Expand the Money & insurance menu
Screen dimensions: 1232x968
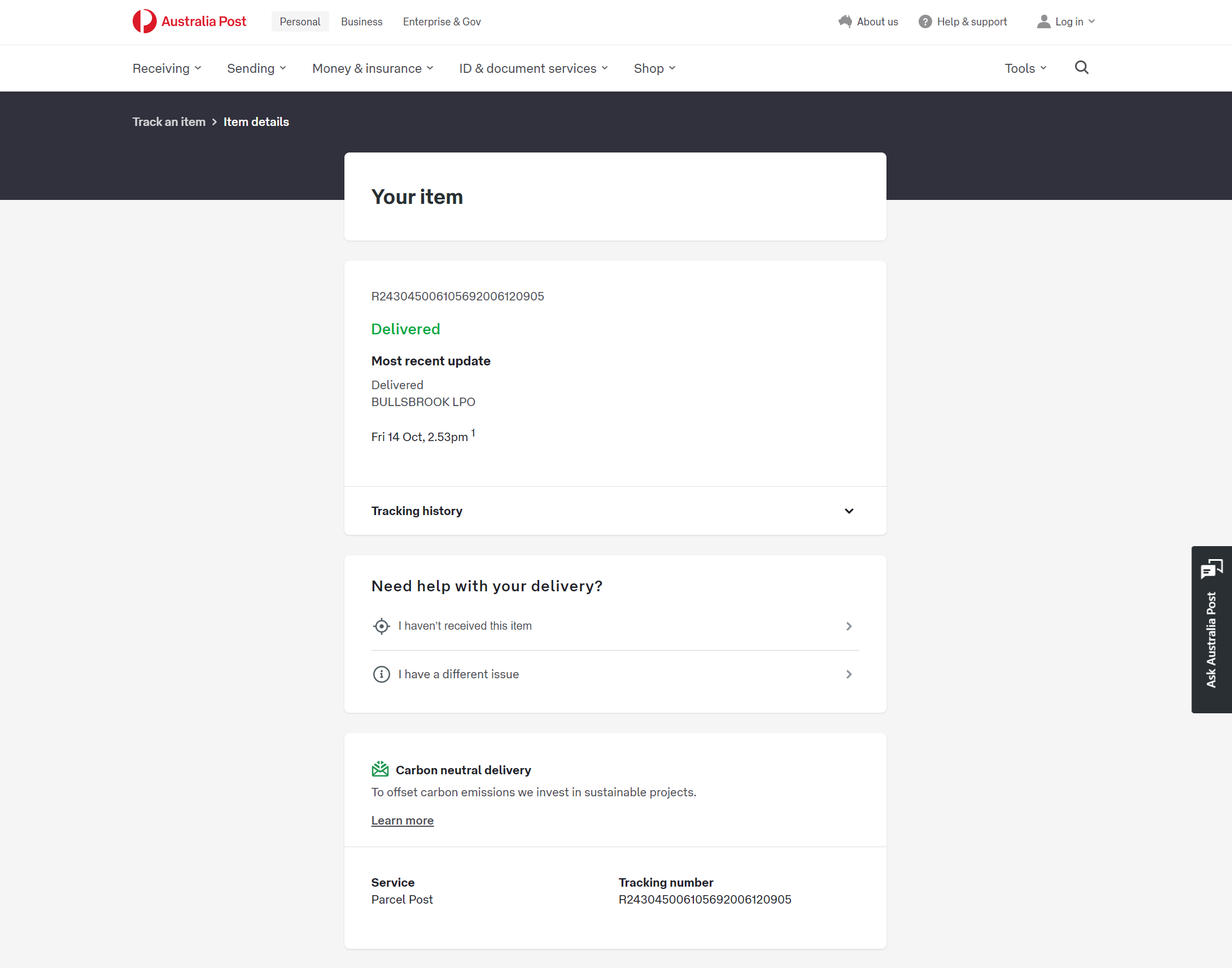click(x=372, y=68)
